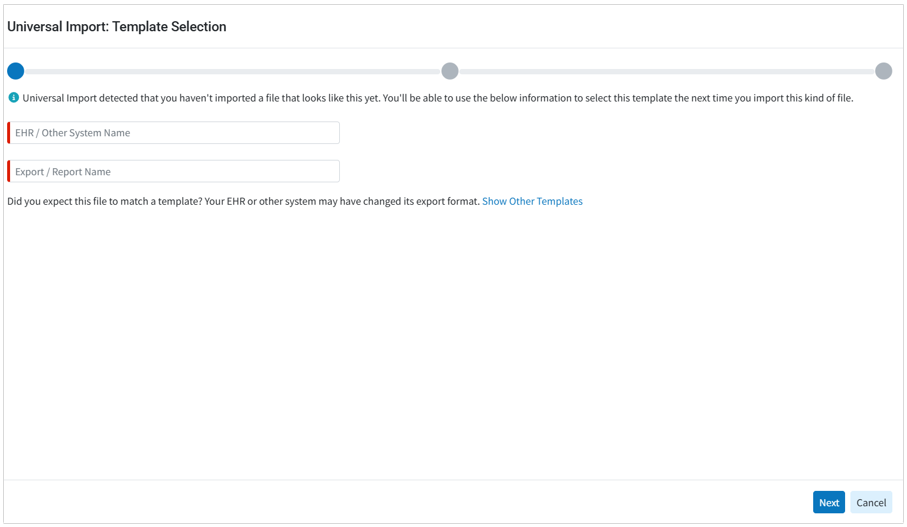Click the empty footer area left of Next
The width and height of the screenshot is (907, 527).
[x=400, y=502]
